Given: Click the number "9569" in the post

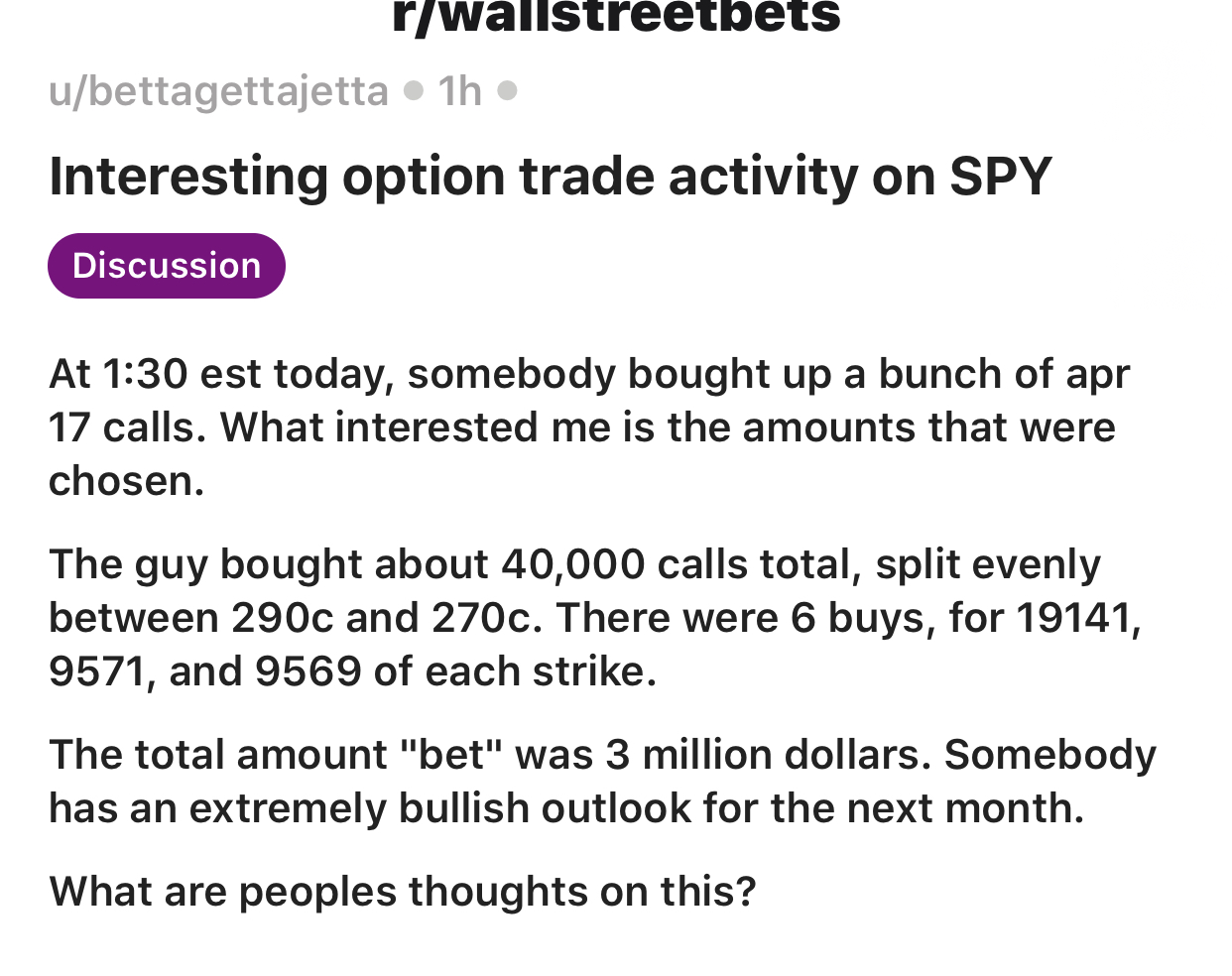Looking at the screenshot, I should click(x=308, y=671).
